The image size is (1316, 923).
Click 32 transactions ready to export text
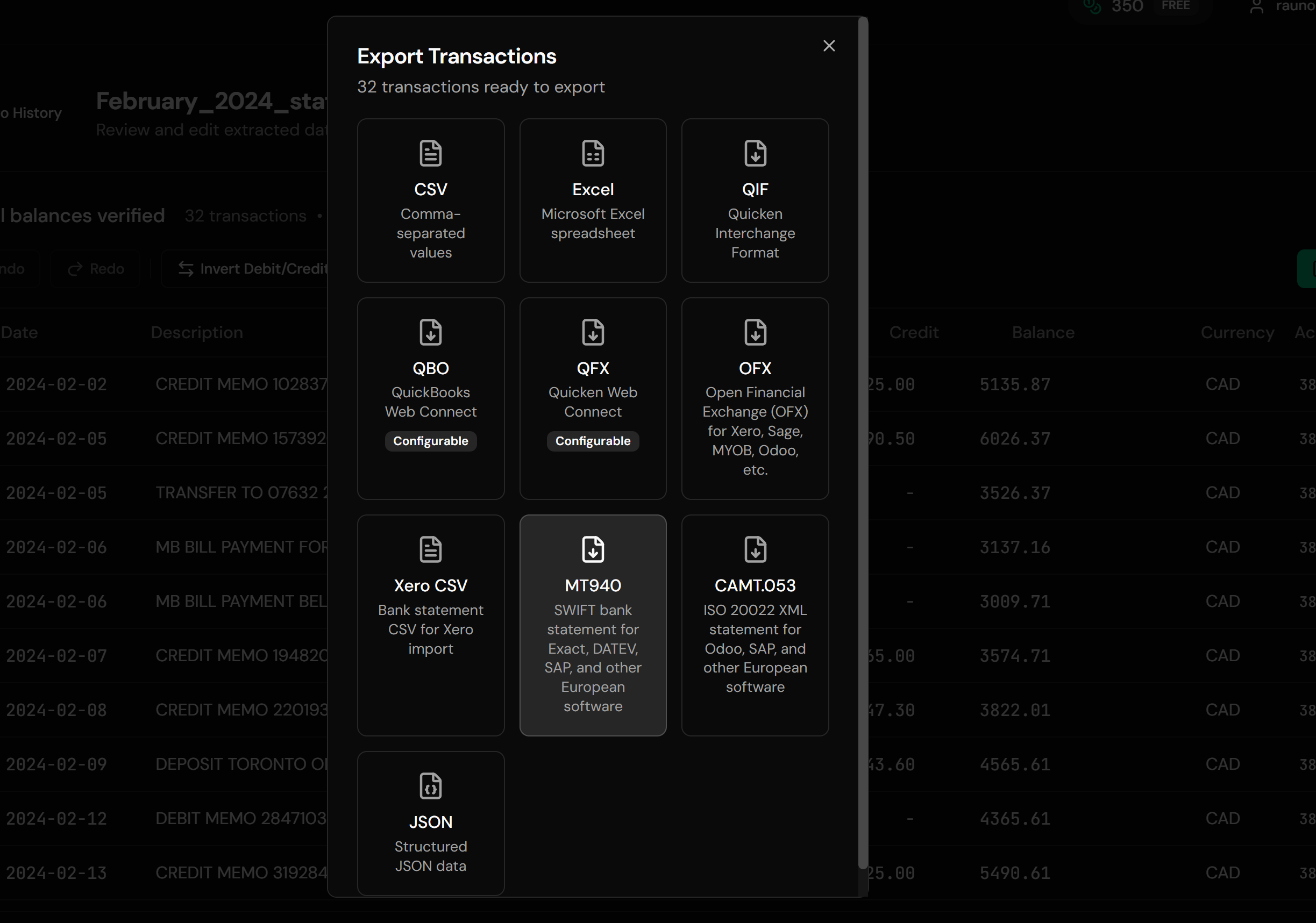pyautogui.click(x=481, y=87)
